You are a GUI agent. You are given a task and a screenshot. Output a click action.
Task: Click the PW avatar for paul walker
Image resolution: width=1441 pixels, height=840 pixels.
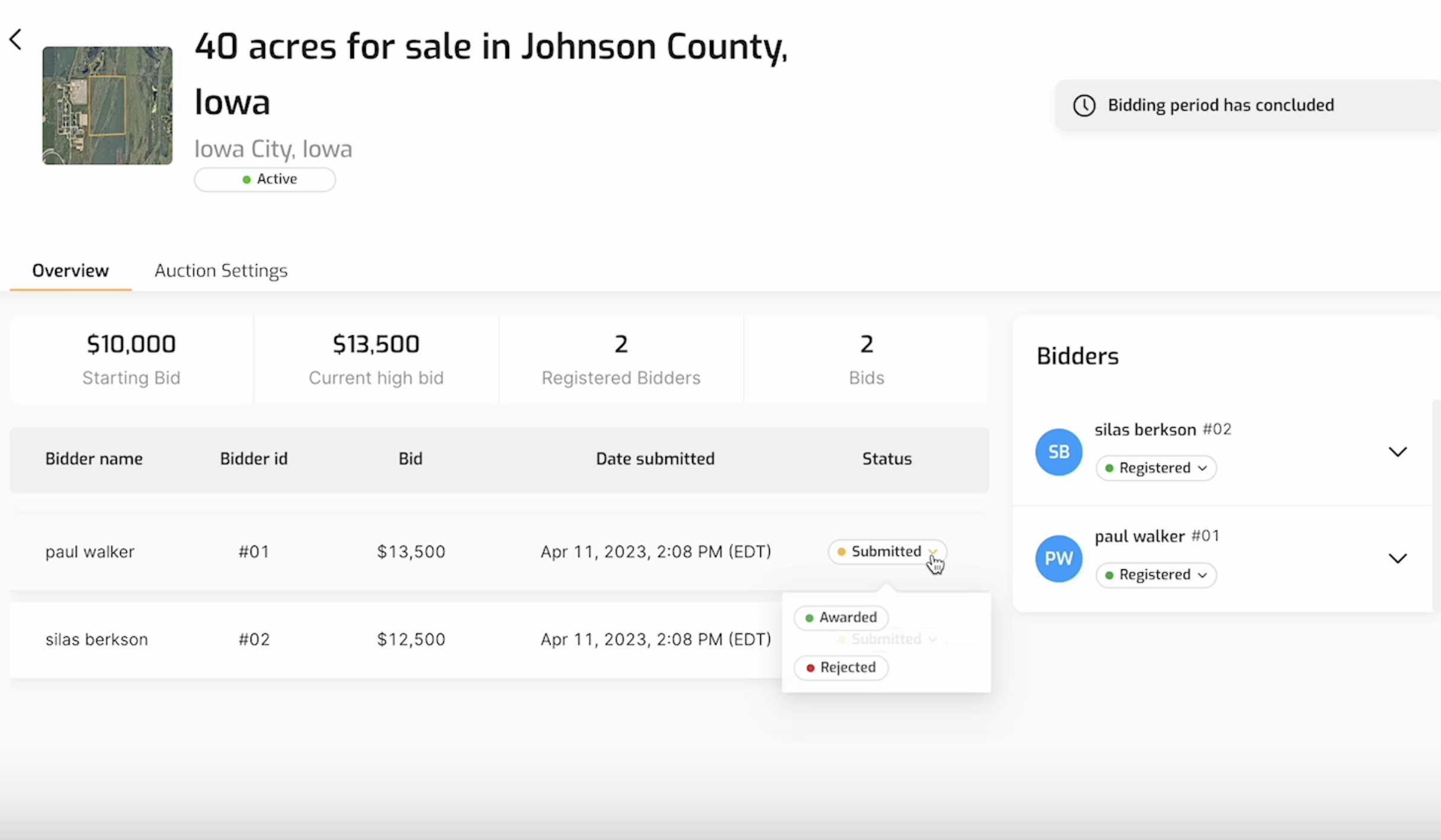tap(1058, 559)
